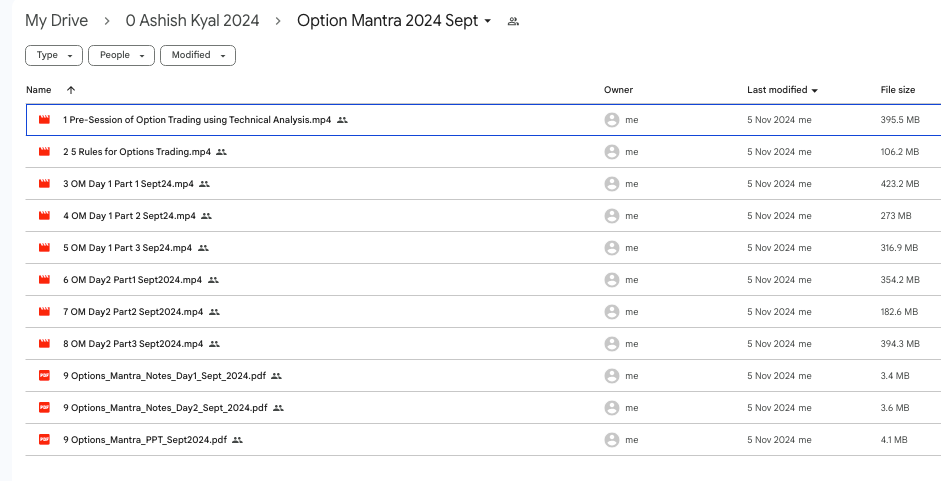The height and width of the screenshot is (481, 941).
Task: Click the Name column header
Action: 39,90
